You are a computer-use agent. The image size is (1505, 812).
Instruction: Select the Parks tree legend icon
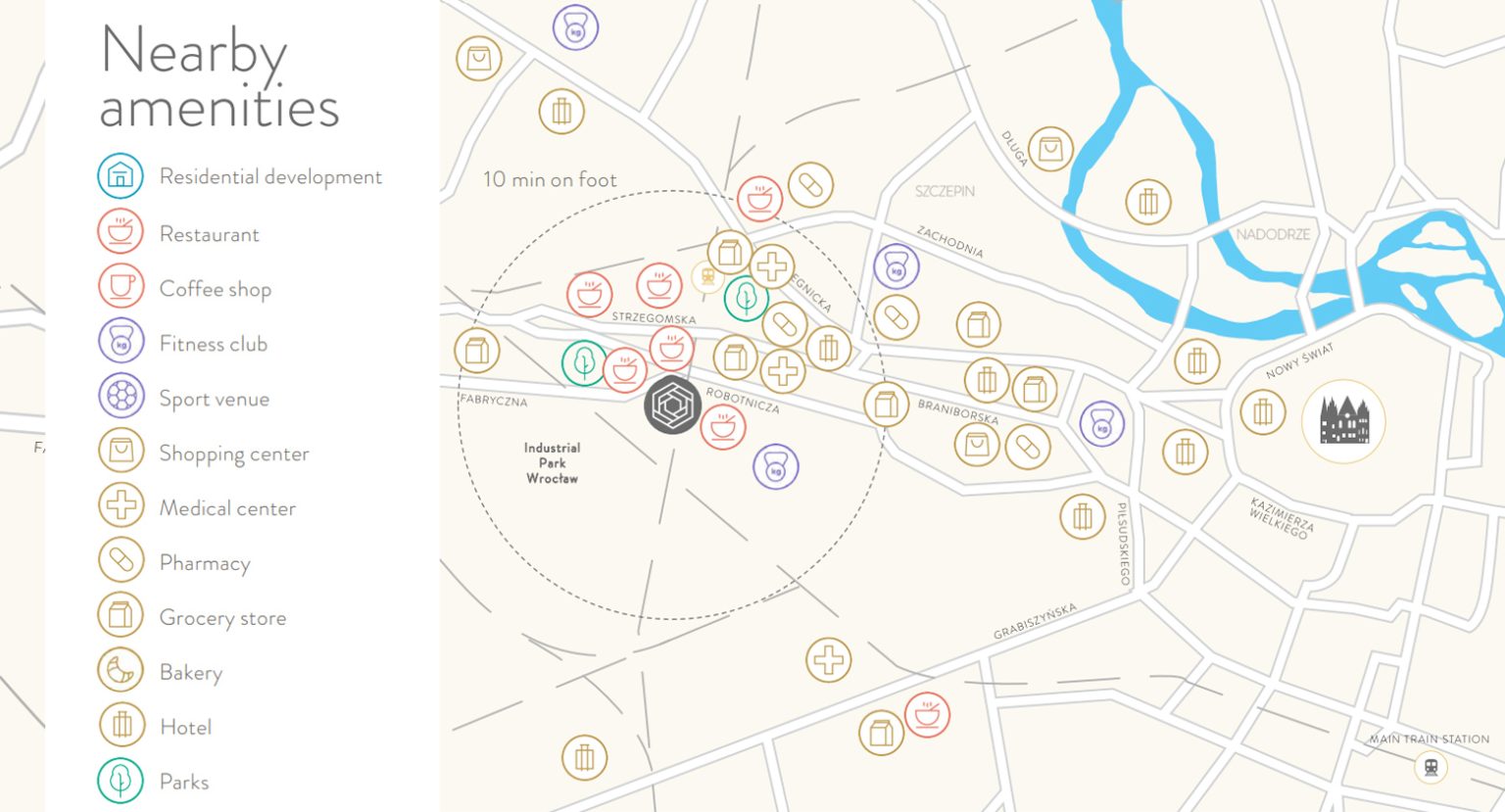(121, 781)
